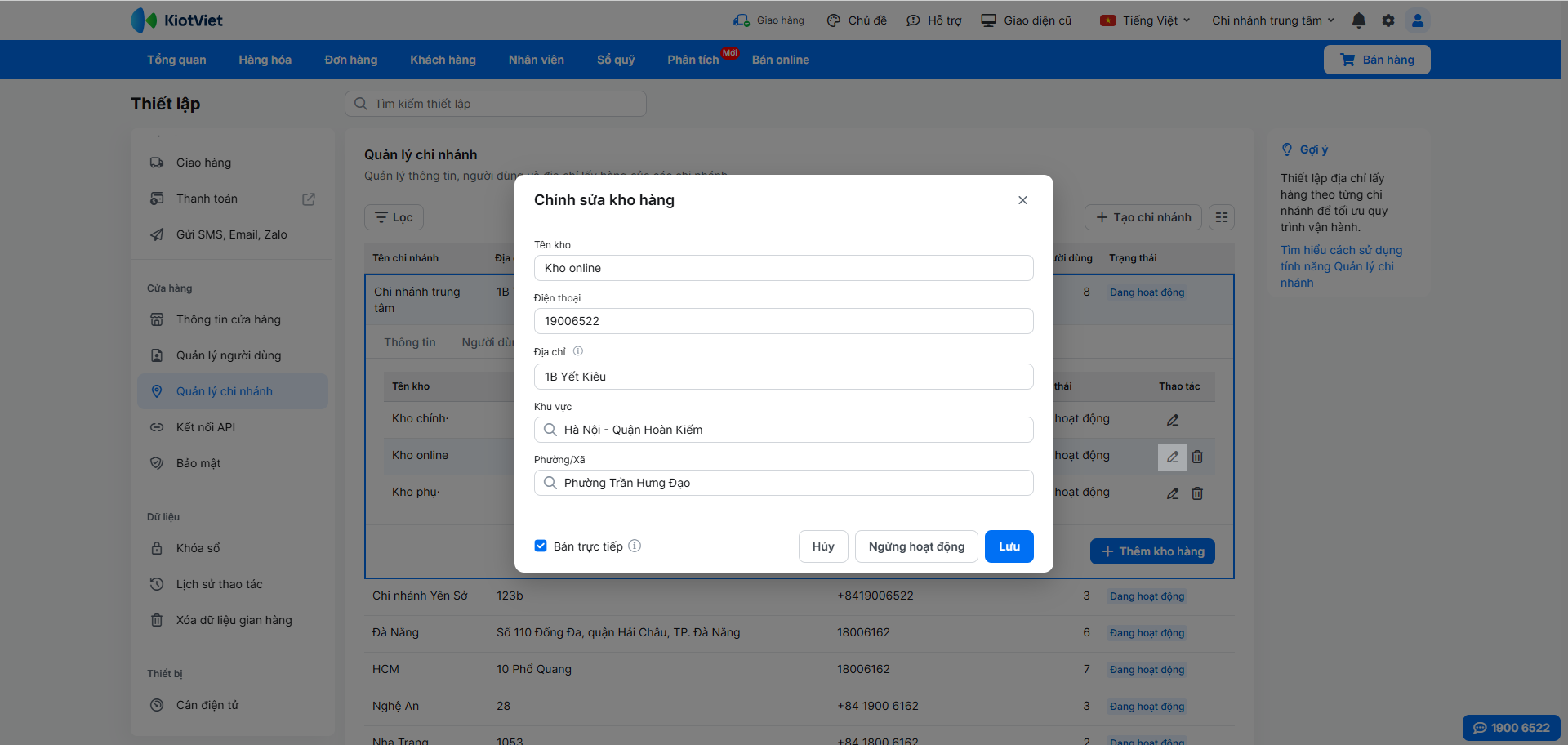
Task: Open Chủ đề theme picker
Action: click(857, 20)
